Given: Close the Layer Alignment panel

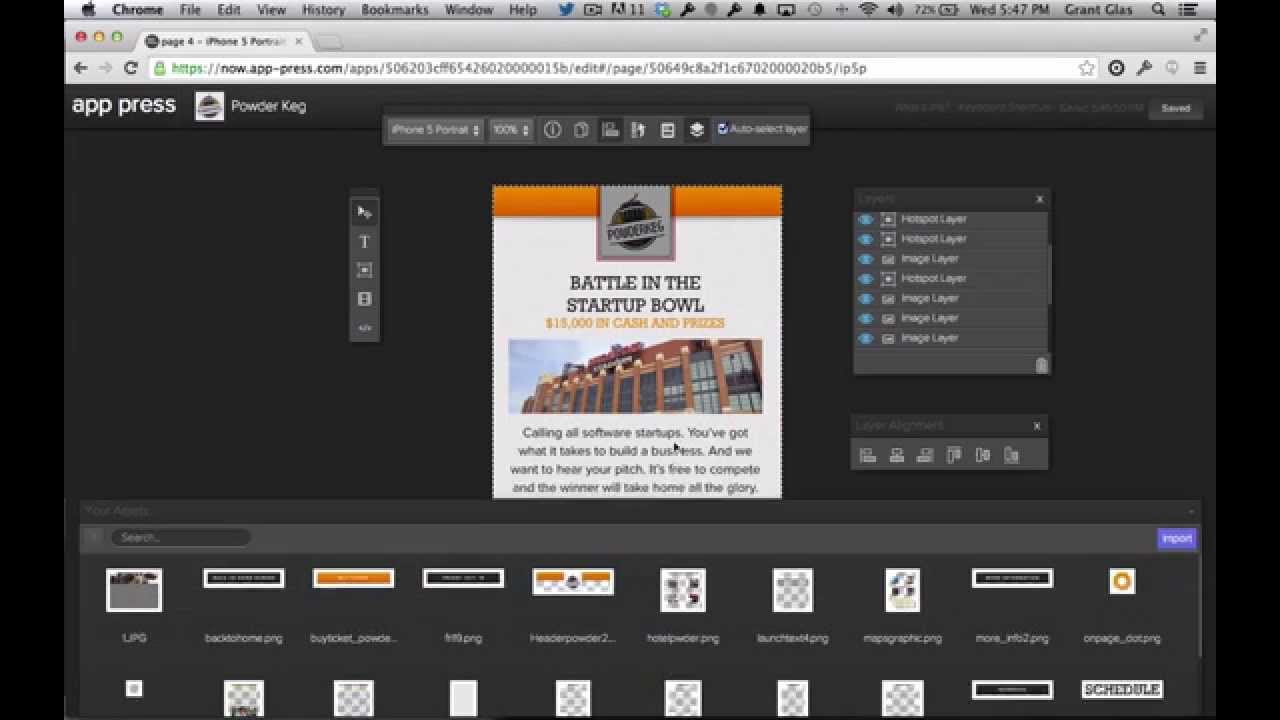Looking at the screenshot, I should (x=1037, y=426).
